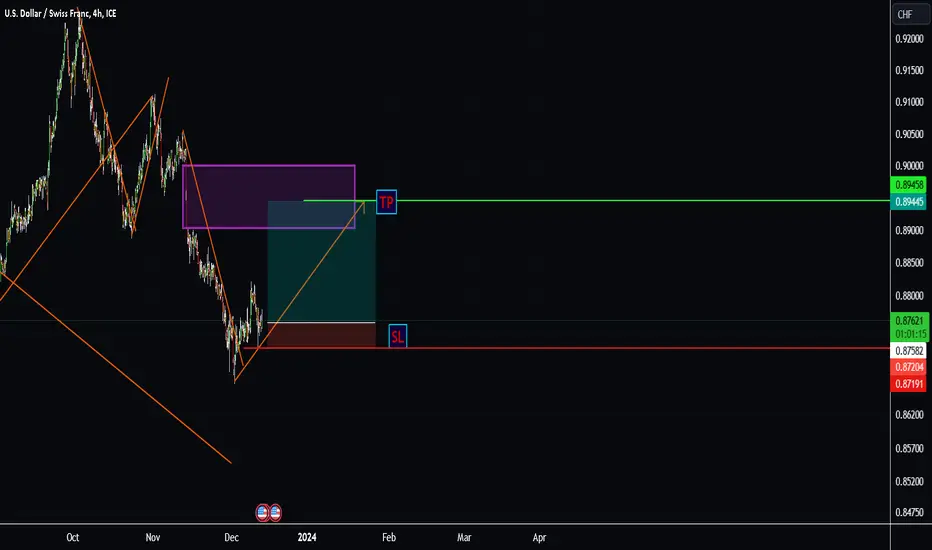Click the 01:01:15 bar countdown timer
This screenshot has width=932, height=550.
909,334
